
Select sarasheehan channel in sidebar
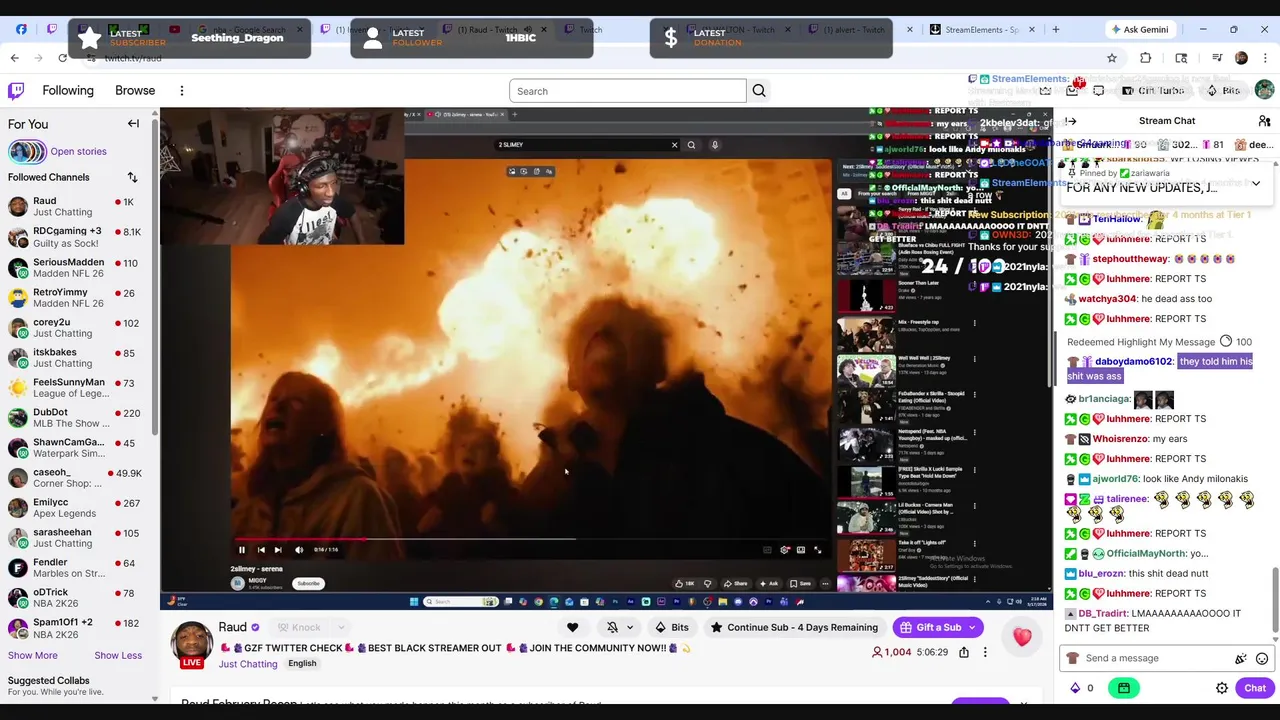click(x=76, y=538)
